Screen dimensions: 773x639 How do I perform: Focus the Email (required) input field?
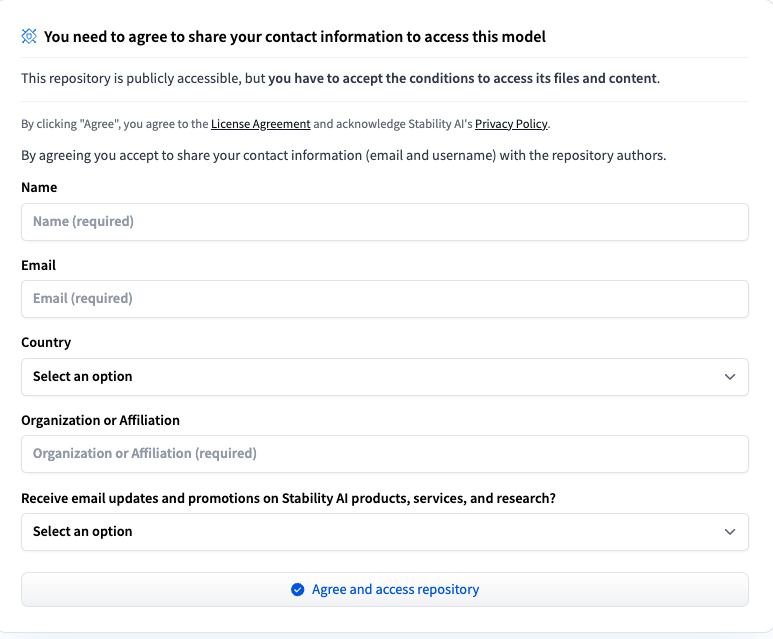tap(384, 299)
